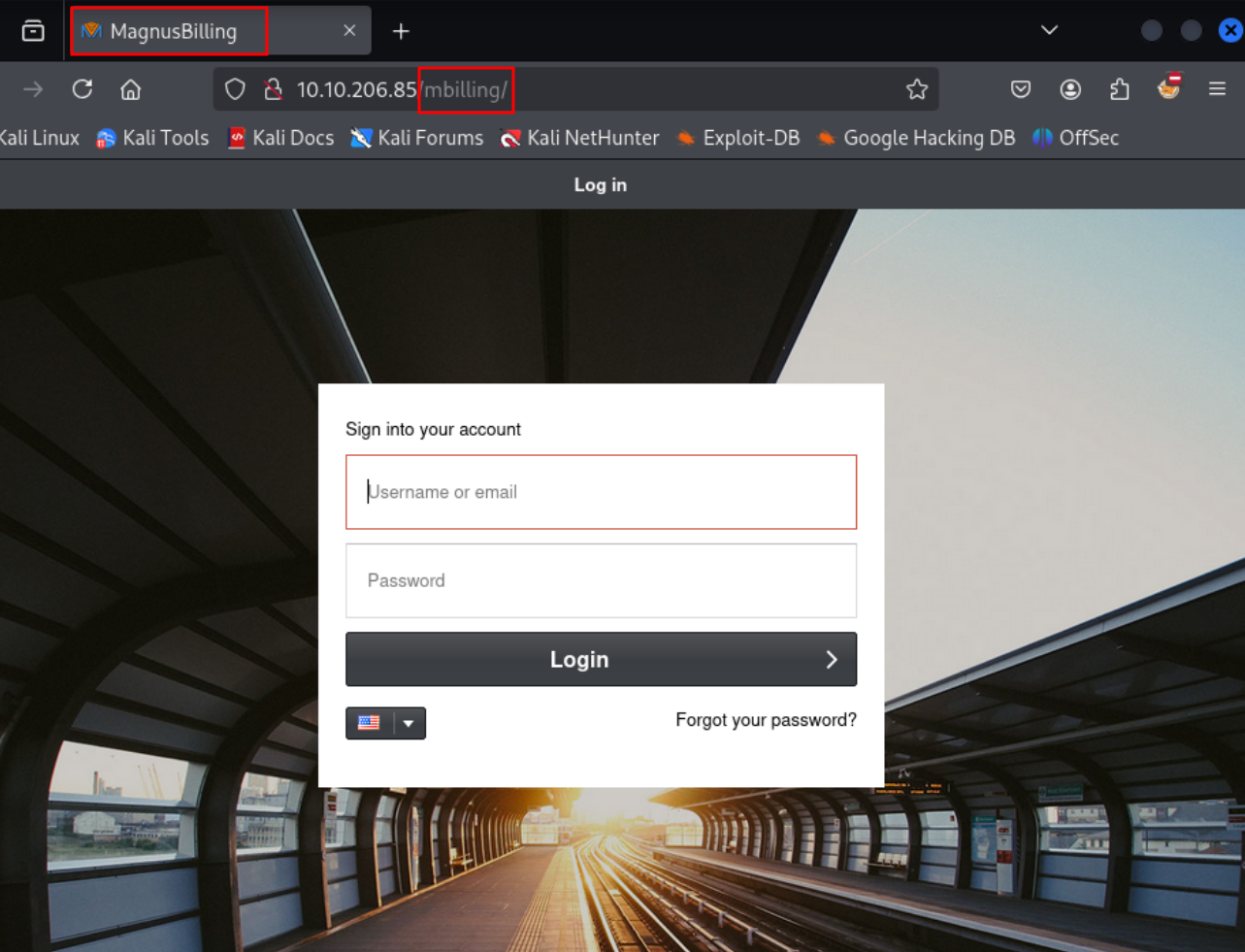Click the Login button
Image resolution: width=1245 pixels, height=952 pixels.
[x=601, y=659]
